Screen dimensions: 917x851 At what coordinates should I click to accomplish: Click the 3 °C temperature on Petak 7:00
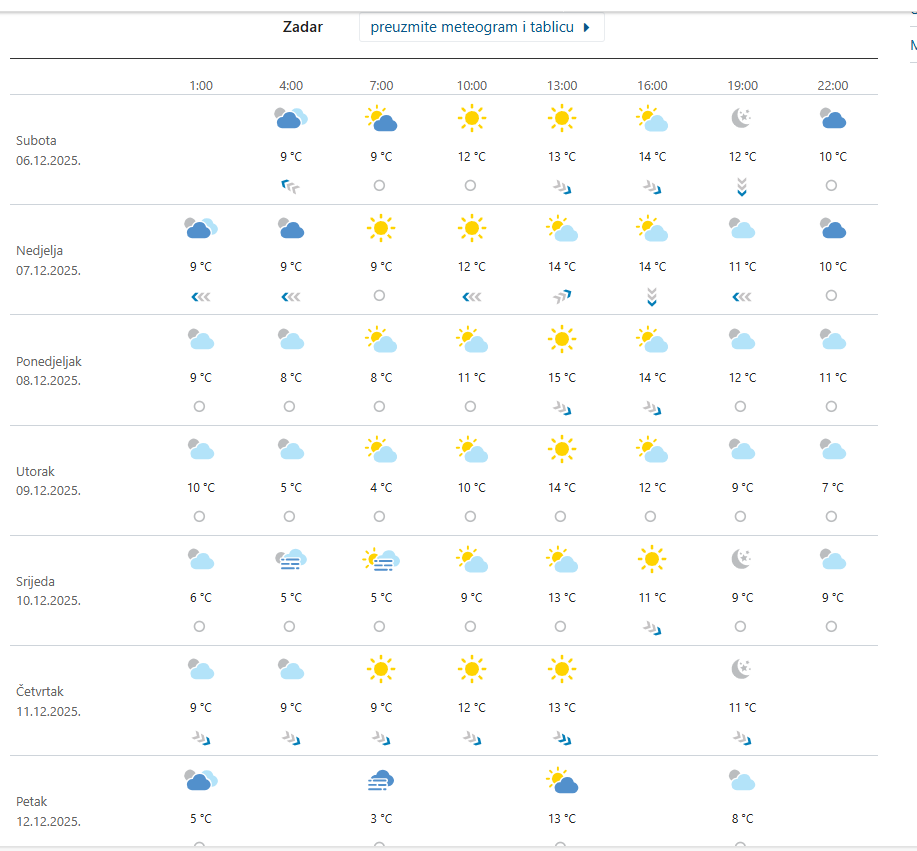380,818
